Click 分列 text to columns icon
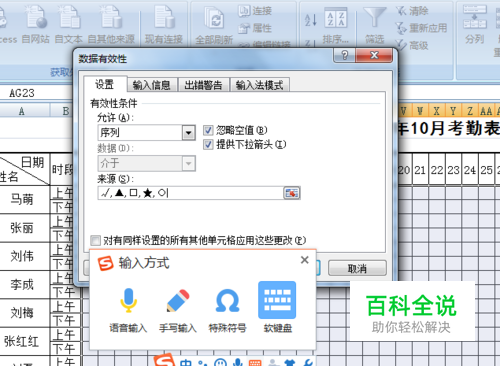The width and height of the screenshot is (500, 366). click(475, 25)
